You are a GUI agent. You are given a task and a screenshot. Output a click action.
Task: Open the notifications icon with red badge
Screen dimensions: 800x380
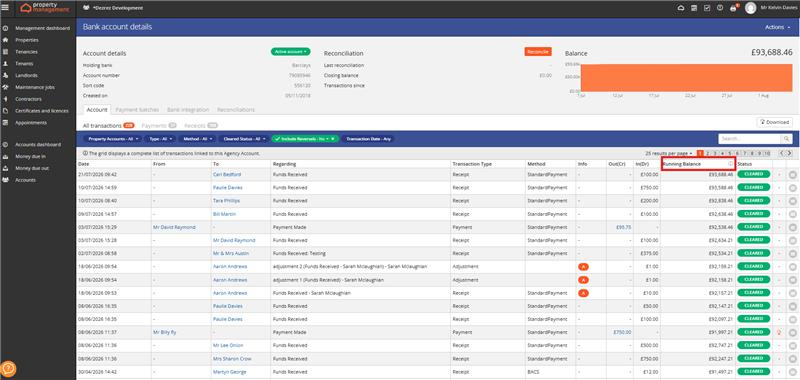pos(734,8)
